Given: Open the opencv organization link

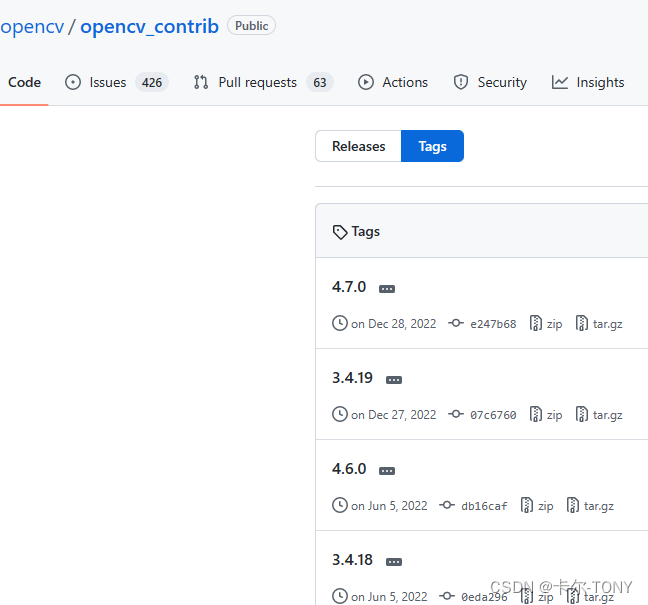Looking at the screenshot, I should (x=32, y=27).
